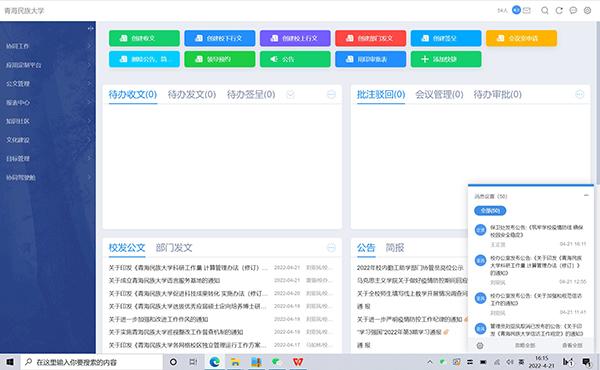Expand the 公文管理 sidebar menu
This screenshot has height=370, width=600.
pos(48,83)
